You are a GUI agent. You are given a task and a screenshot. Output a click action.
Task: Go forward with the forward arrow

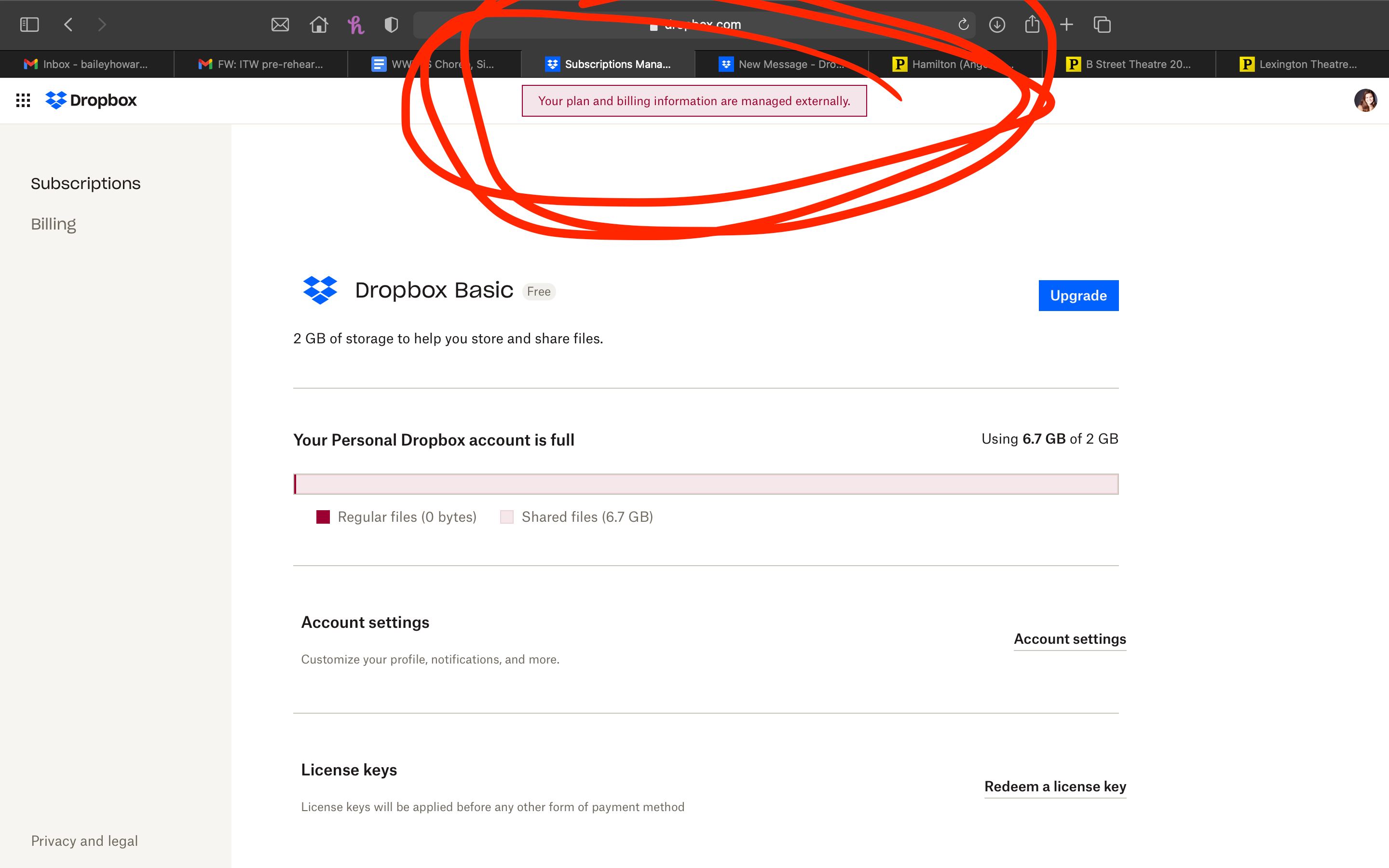102,25
